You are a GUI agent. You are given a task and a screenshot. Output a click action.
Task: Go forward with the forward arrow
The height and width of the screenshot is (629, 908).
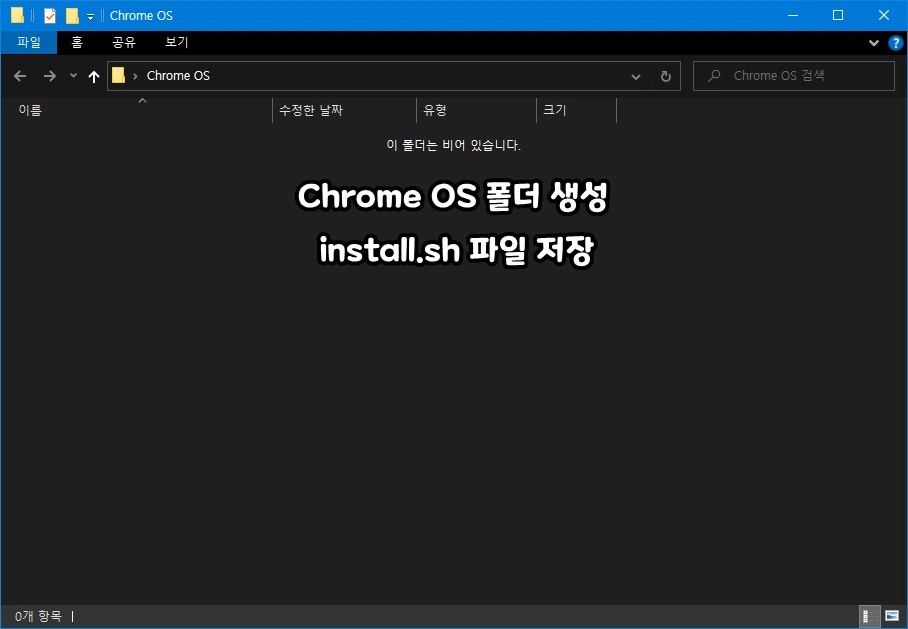50,76
